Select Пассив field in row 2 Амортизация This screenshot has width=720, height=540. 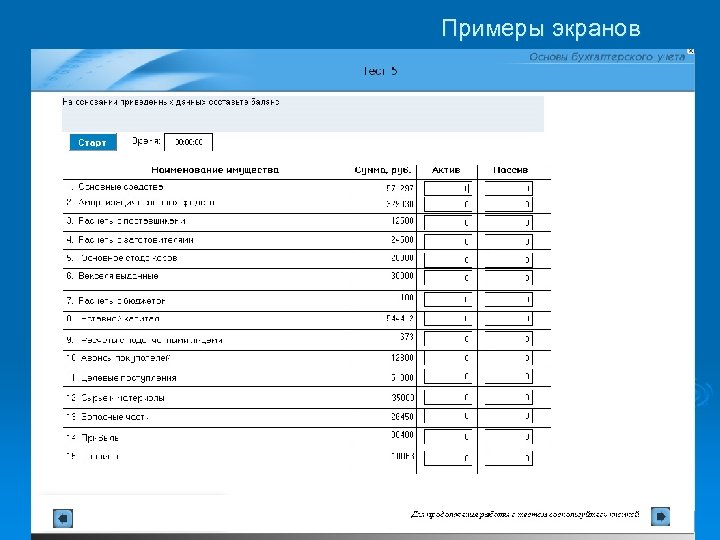[509, 204]
